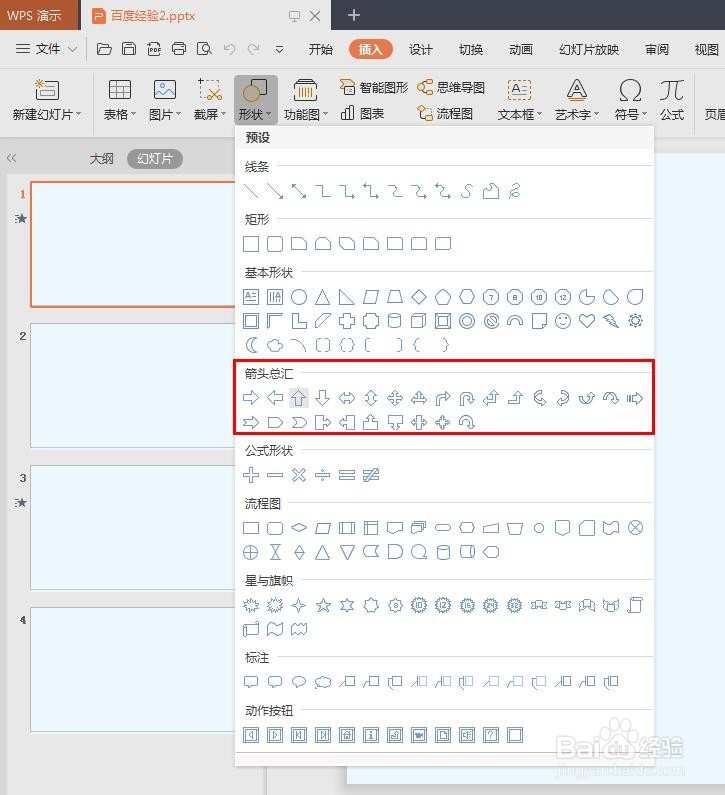
Task: Select slide 2 thumbnail
Action: click(x=133, y=385)
